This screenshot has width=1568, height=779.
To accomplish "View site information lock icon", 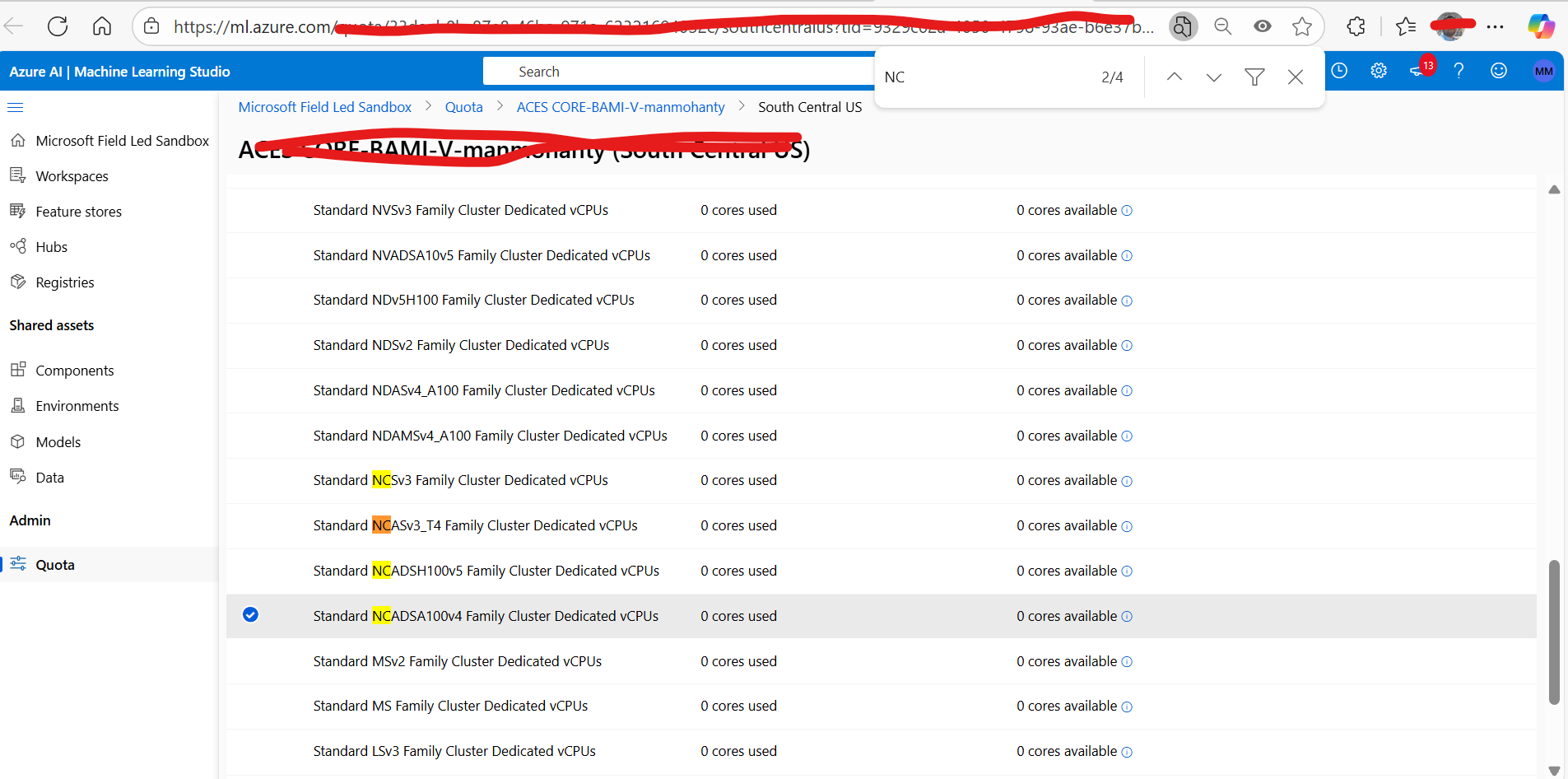I will (x=151, y=26).
